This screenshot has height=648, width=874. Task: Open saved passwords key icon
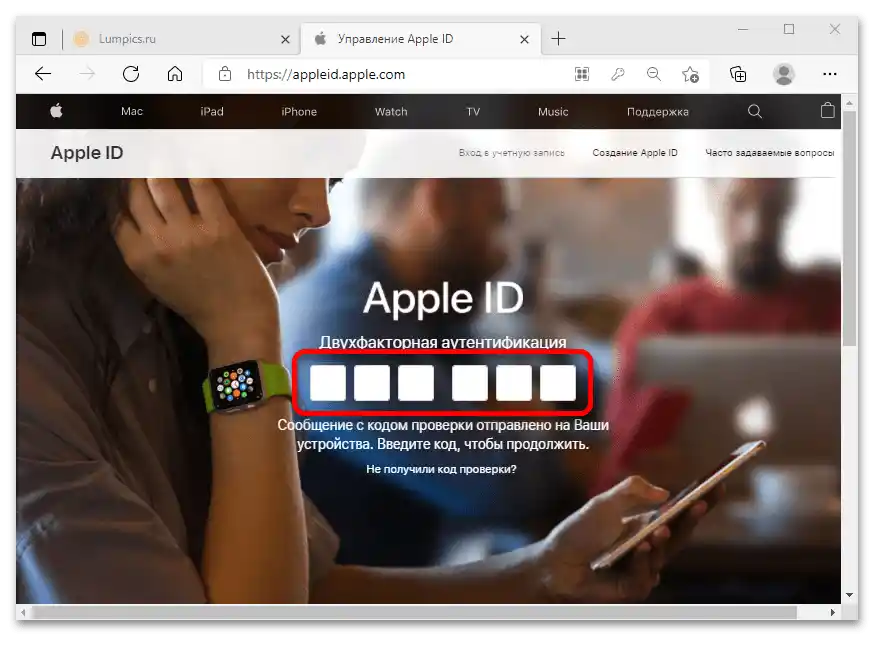(x=618, y=74)
